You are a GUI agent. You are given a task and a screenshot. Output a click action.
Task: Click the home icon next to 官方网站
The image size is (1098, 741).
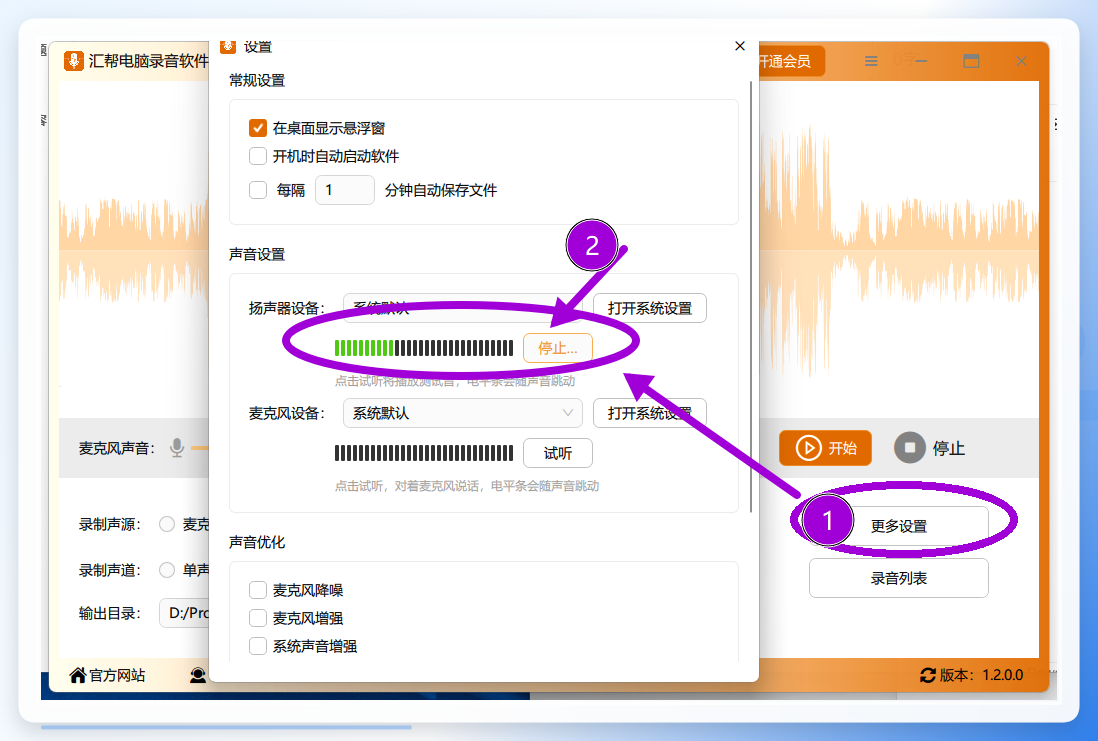pyautogui.click(x=78, y=675)
